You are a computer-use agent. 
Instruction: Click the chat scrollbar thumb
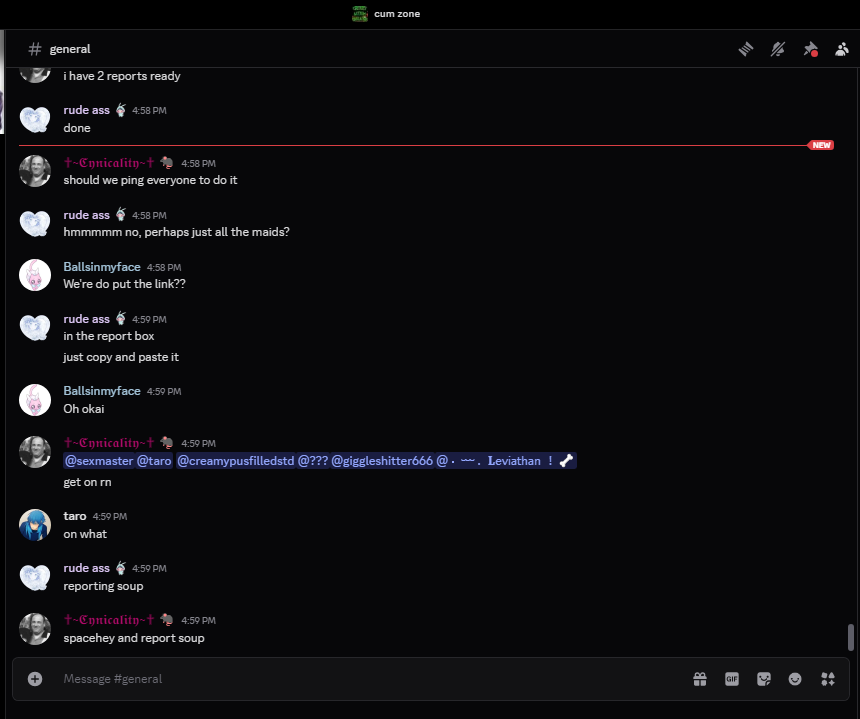point(851,636)
